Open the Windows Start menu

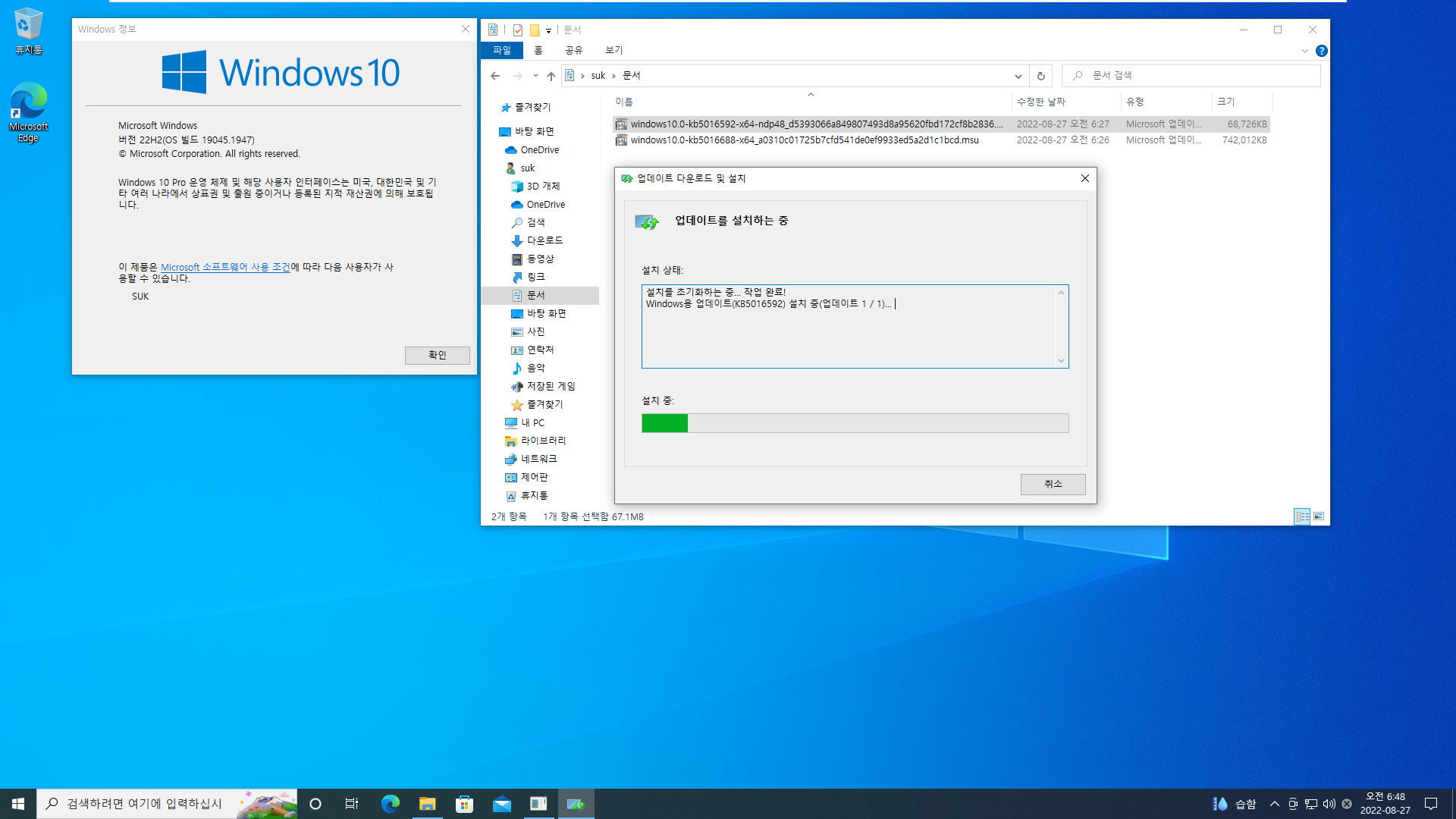tap(18, 804)
